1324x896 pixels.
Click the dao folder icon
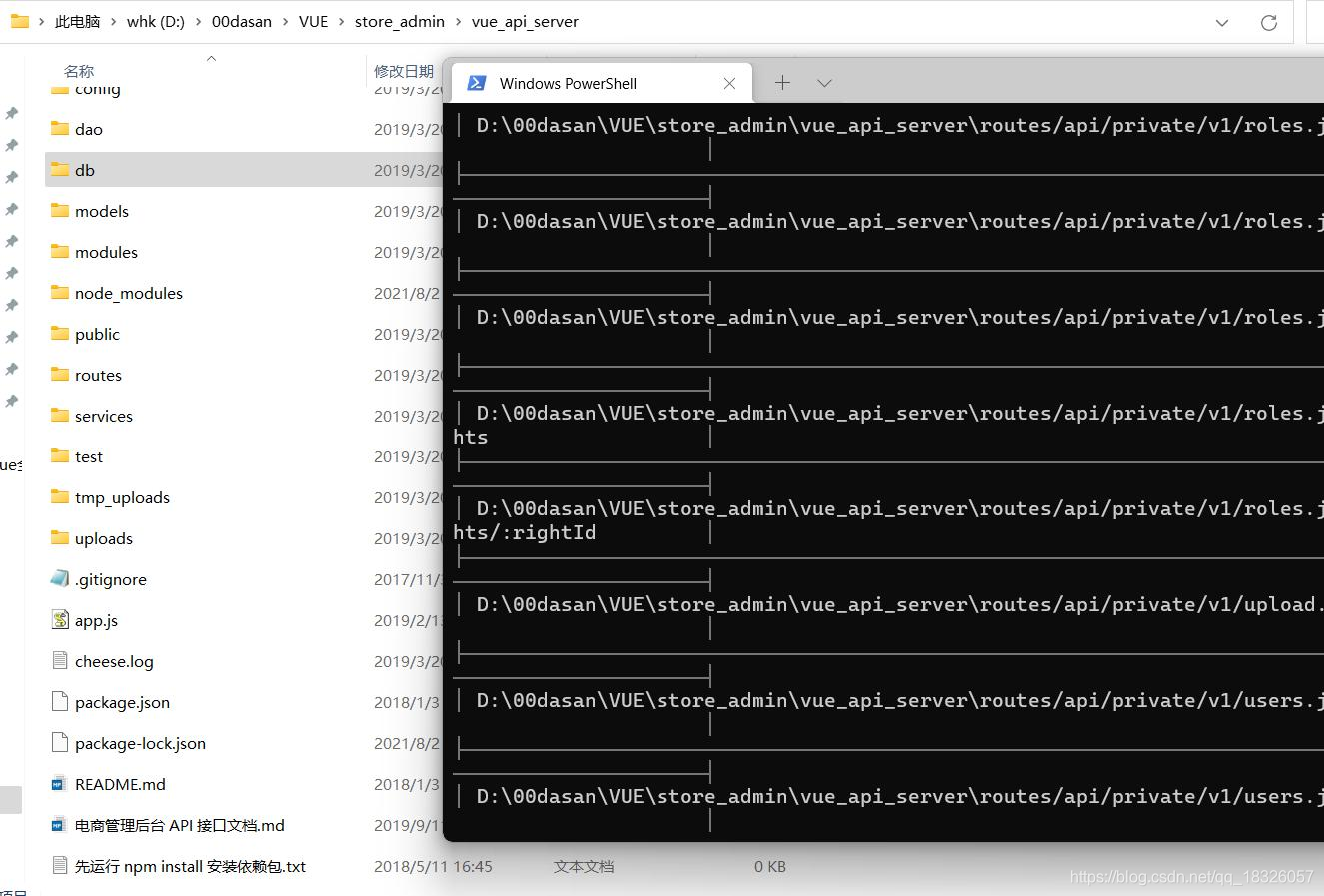tap(60, 128)
